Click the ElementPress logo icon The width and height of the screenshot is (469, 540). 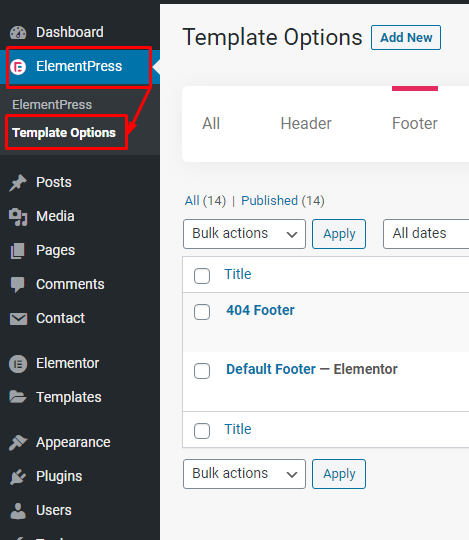[18, 67]
